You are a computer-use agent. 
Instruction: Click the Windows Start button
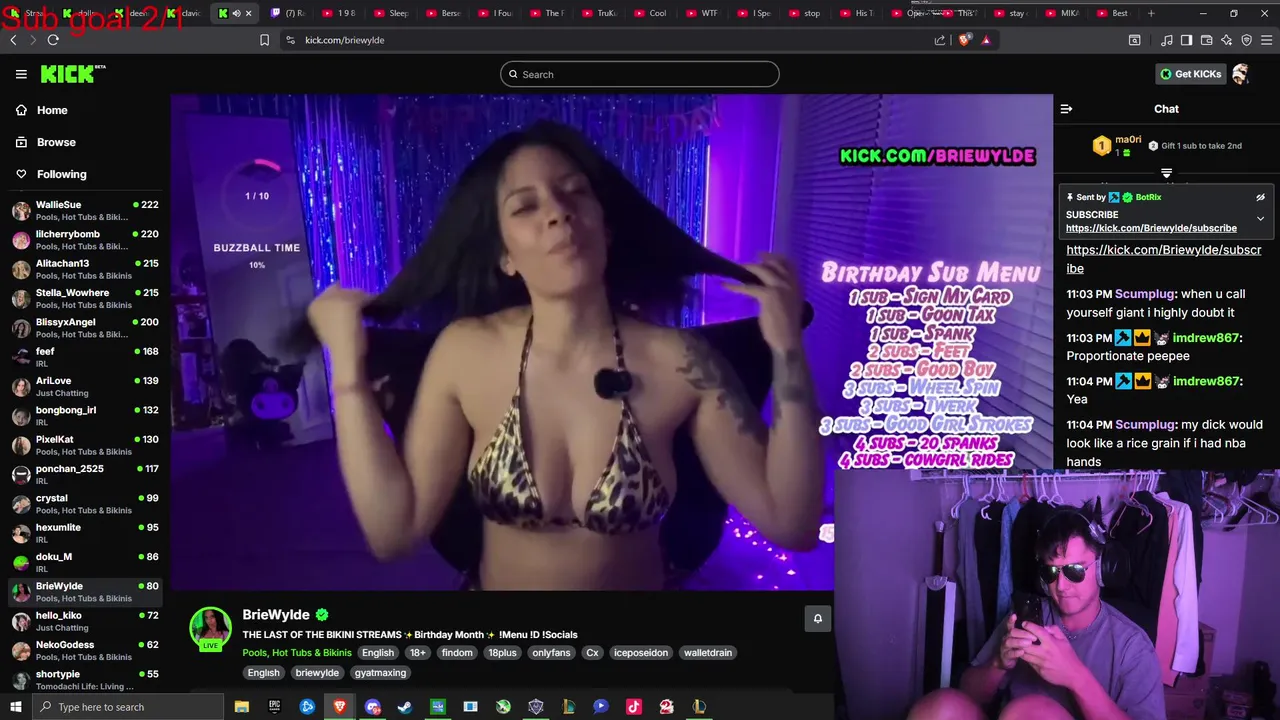[15, 707]
